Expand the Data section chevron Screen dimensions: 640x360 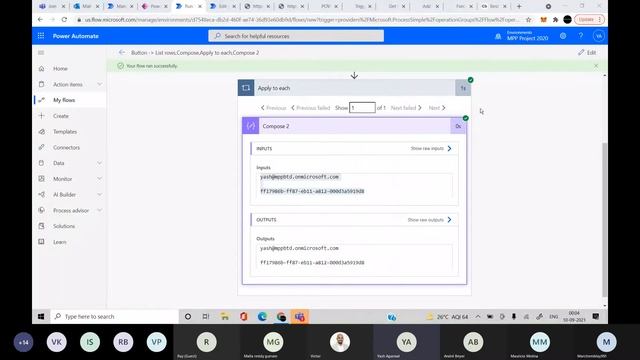pos(100,163)
